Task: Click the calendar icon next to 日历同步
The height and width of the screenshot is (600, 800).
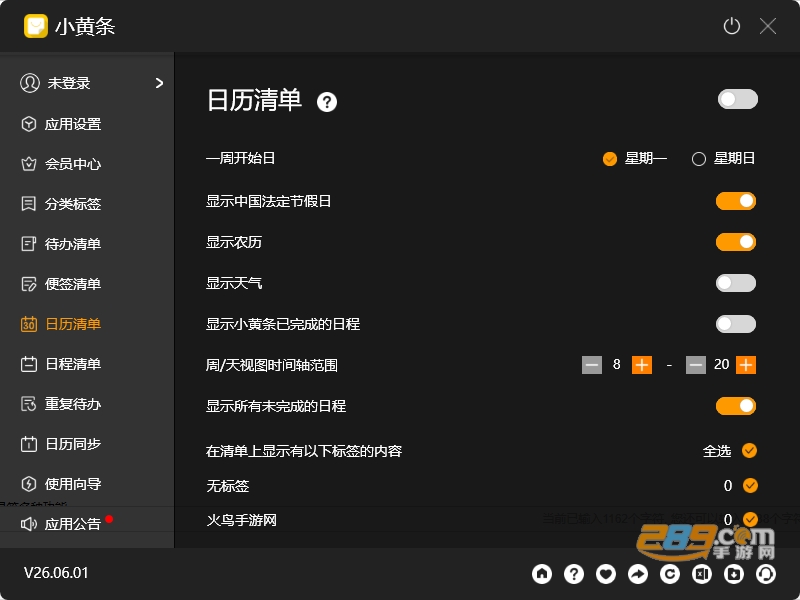Action: pos(29,444)
